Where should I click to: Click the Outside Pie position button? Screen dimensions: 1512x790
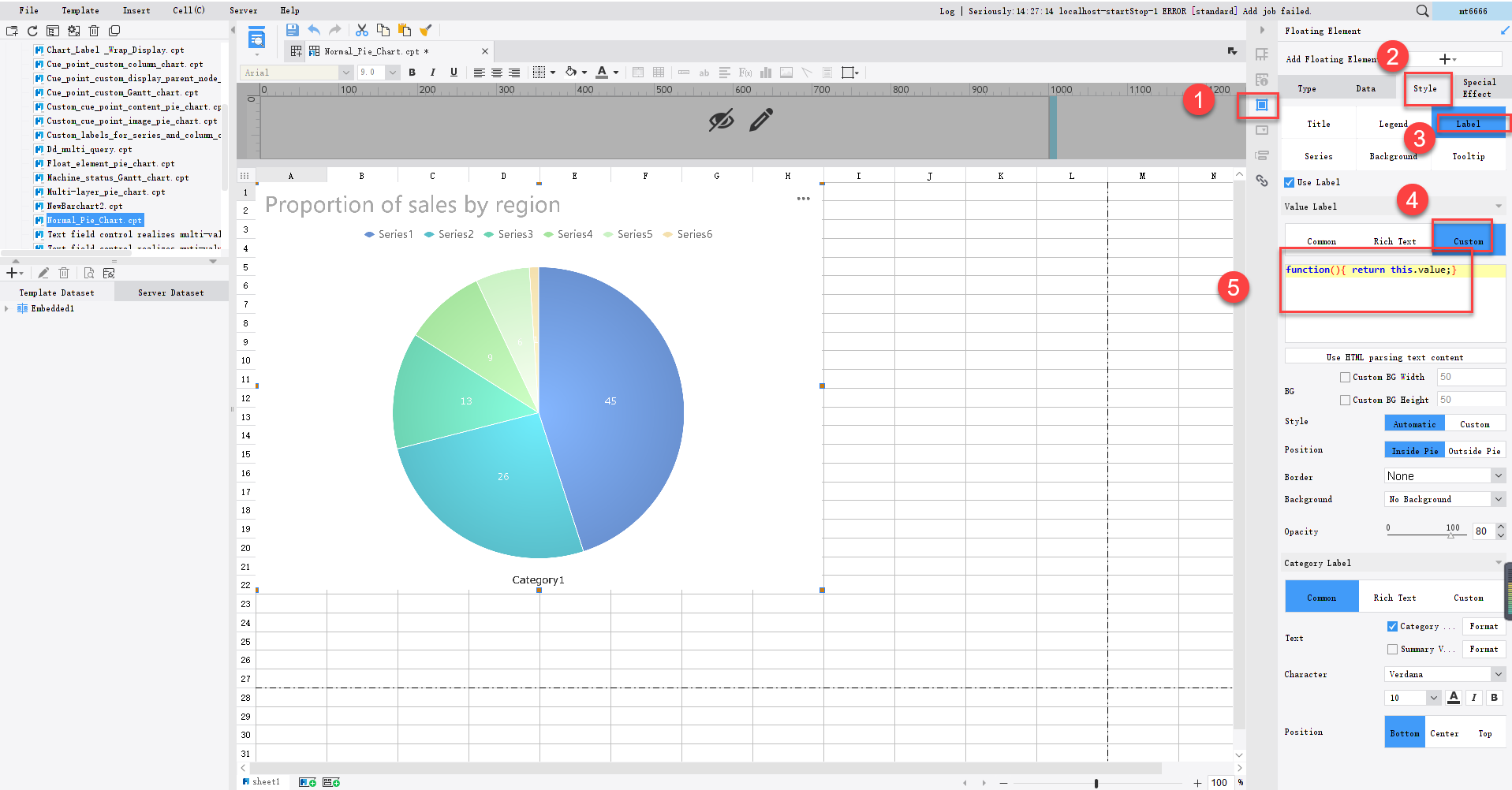pos(1474,449)
